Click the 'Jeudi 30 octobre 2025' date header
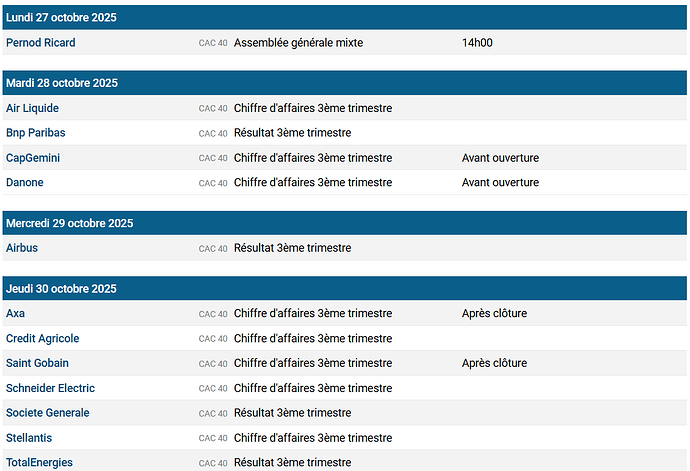 pyautogui.click(x=345, y=289)
